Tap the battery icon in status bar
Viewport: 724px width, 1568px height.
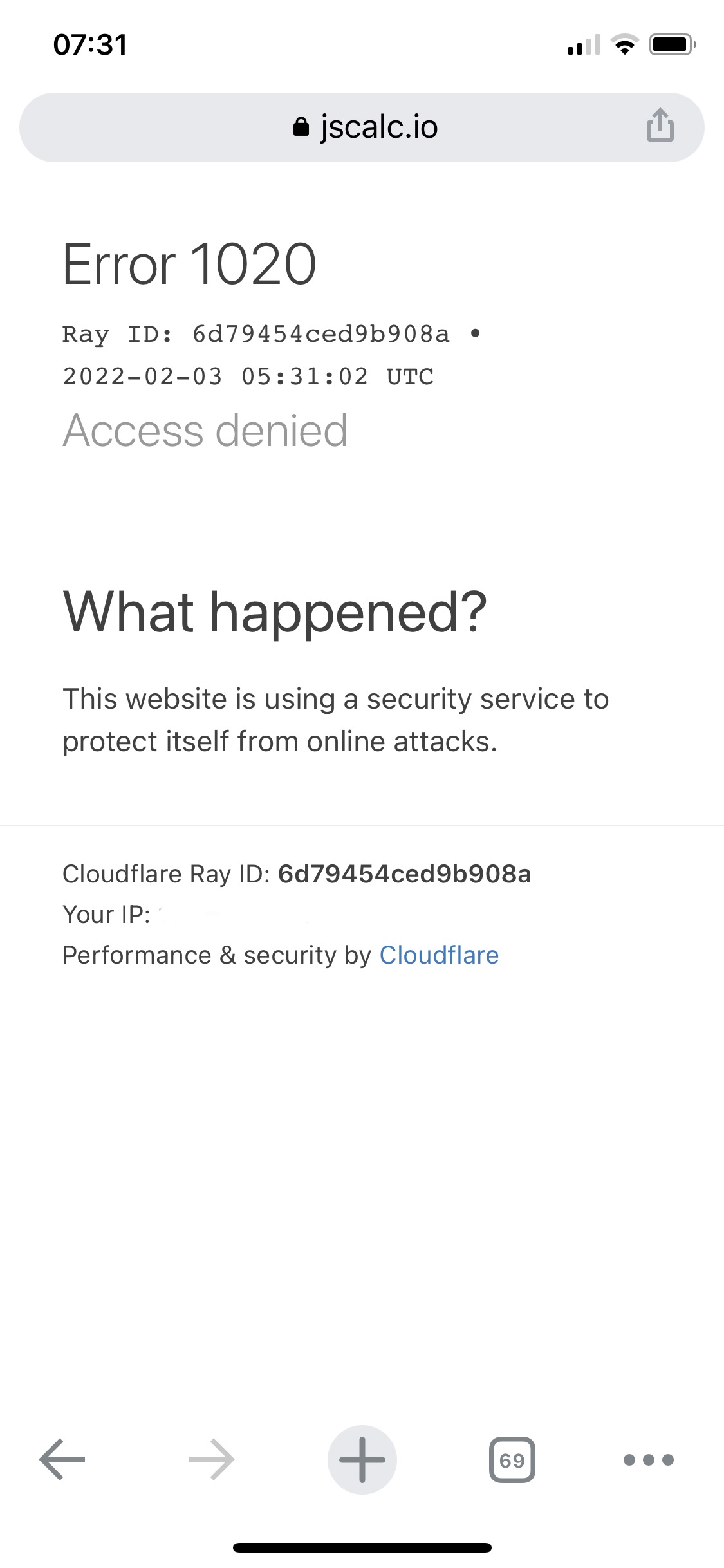pos(673,44)
